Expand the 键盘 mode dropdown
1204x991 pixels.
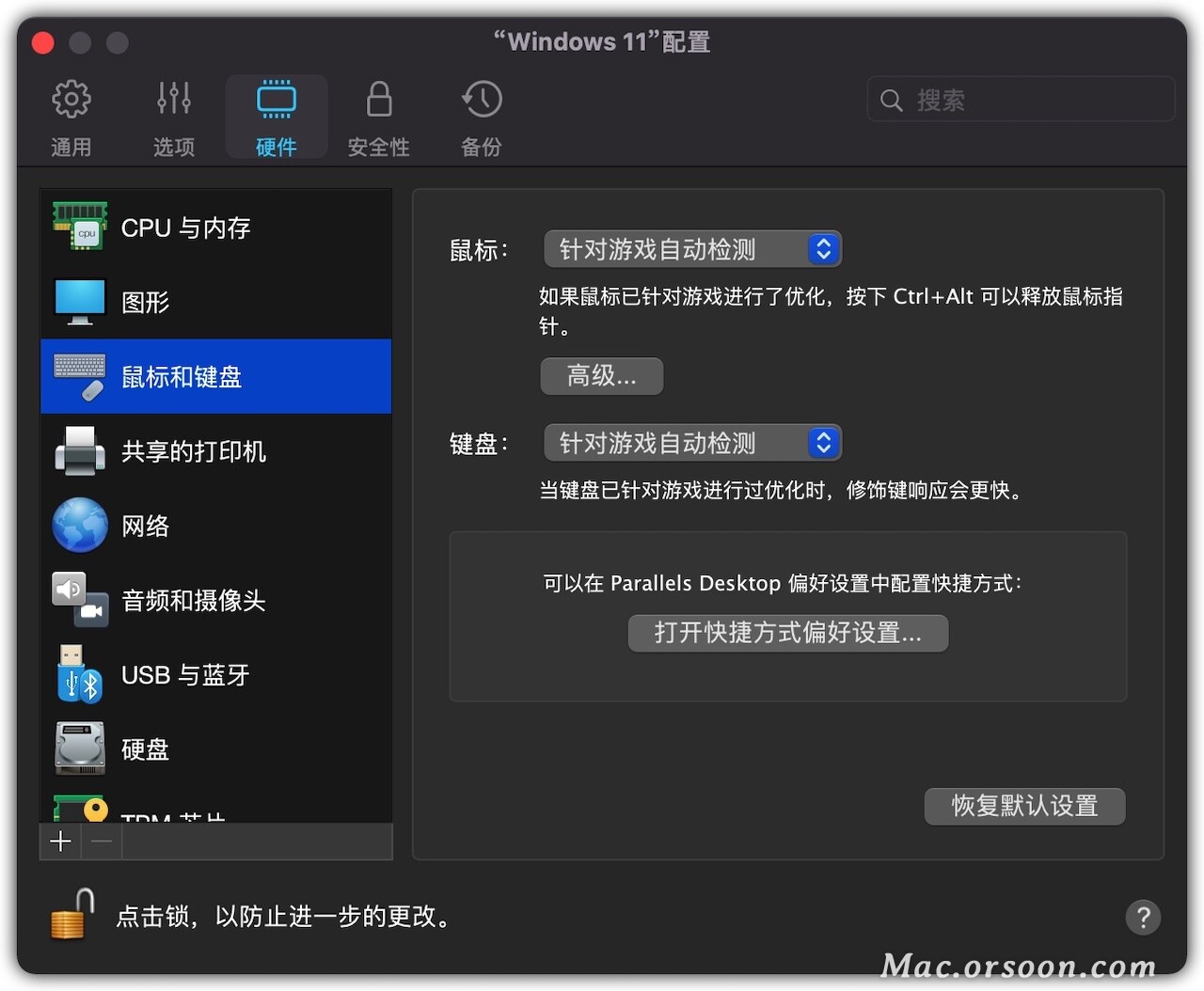692,443
